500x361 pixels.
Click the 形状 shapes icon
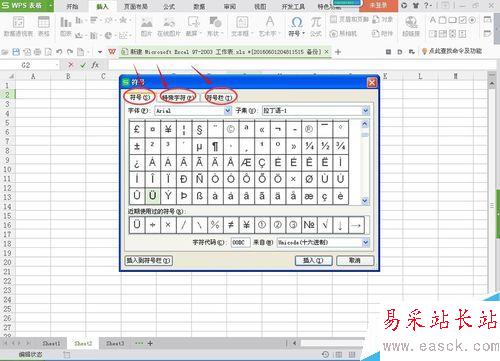pos(215,23)
